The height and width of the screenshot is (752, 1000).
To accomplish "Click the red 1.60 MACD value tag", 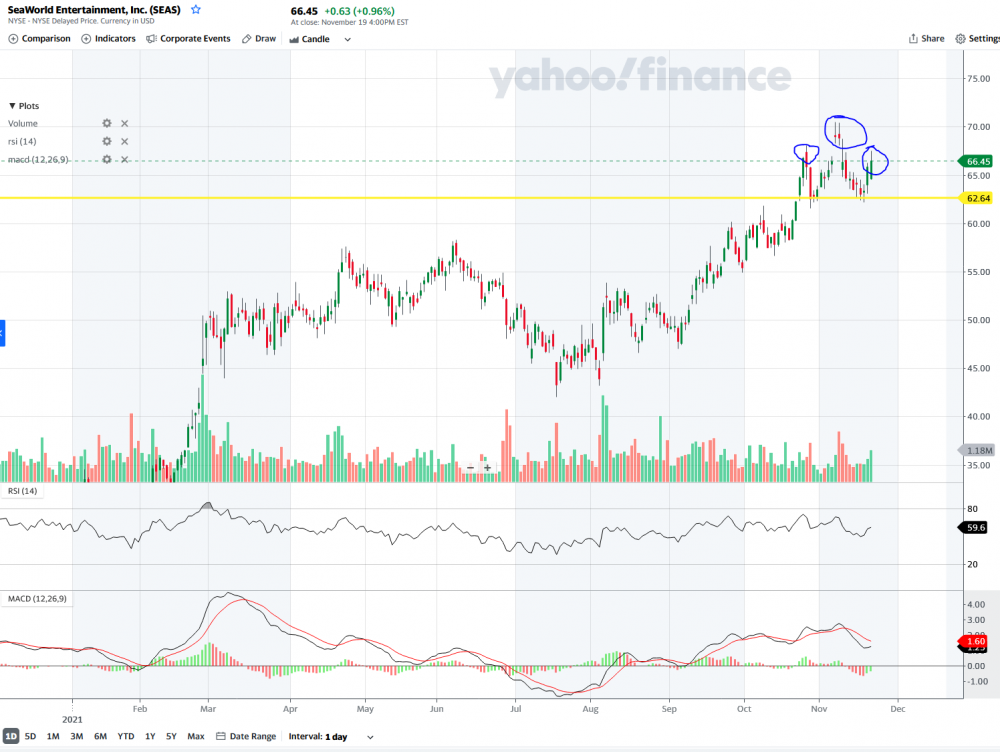I will [x=974, y=641].
